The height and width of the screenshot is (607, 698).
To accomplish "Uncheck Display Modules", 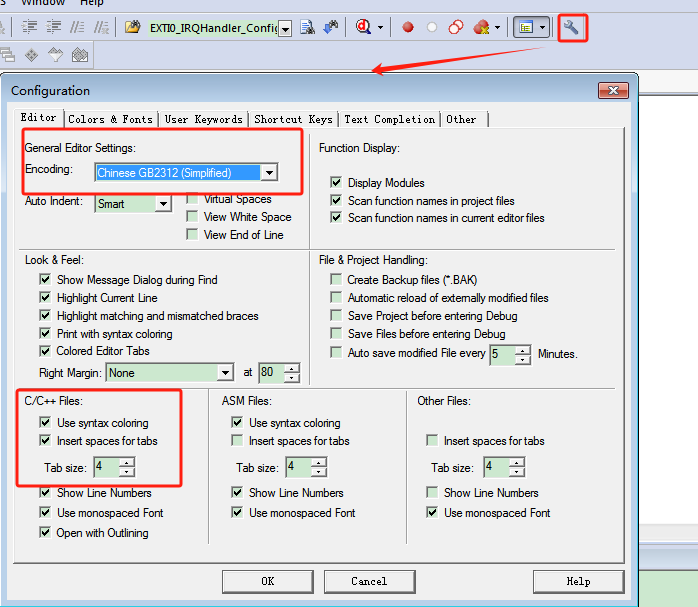I will pyautogui.click(x=336, y=182).
